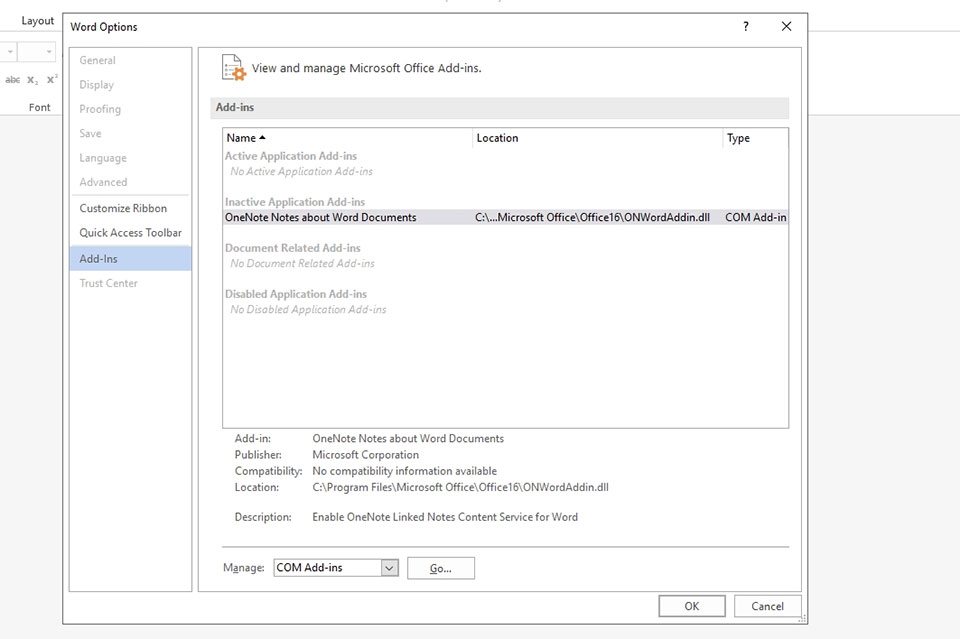Image resolution: width=960 pixels, height=639 pixels.
Task: Click the Microsoft Corporation publisher text
Action: [x=366, y=455]
